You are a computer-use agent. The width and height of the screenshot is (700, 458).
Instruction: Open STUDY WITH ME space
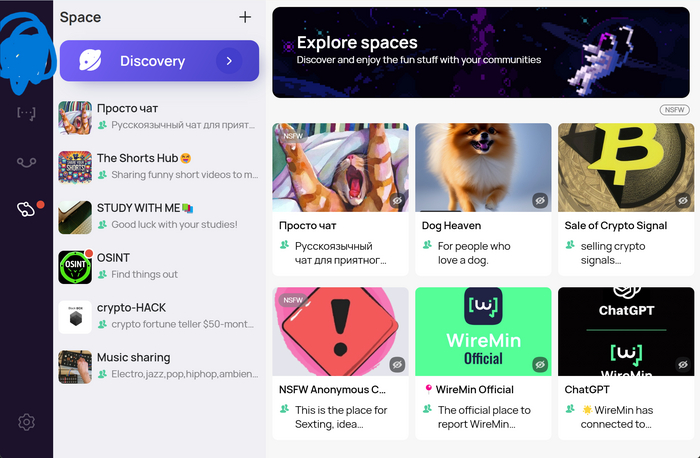click(159, 217)
